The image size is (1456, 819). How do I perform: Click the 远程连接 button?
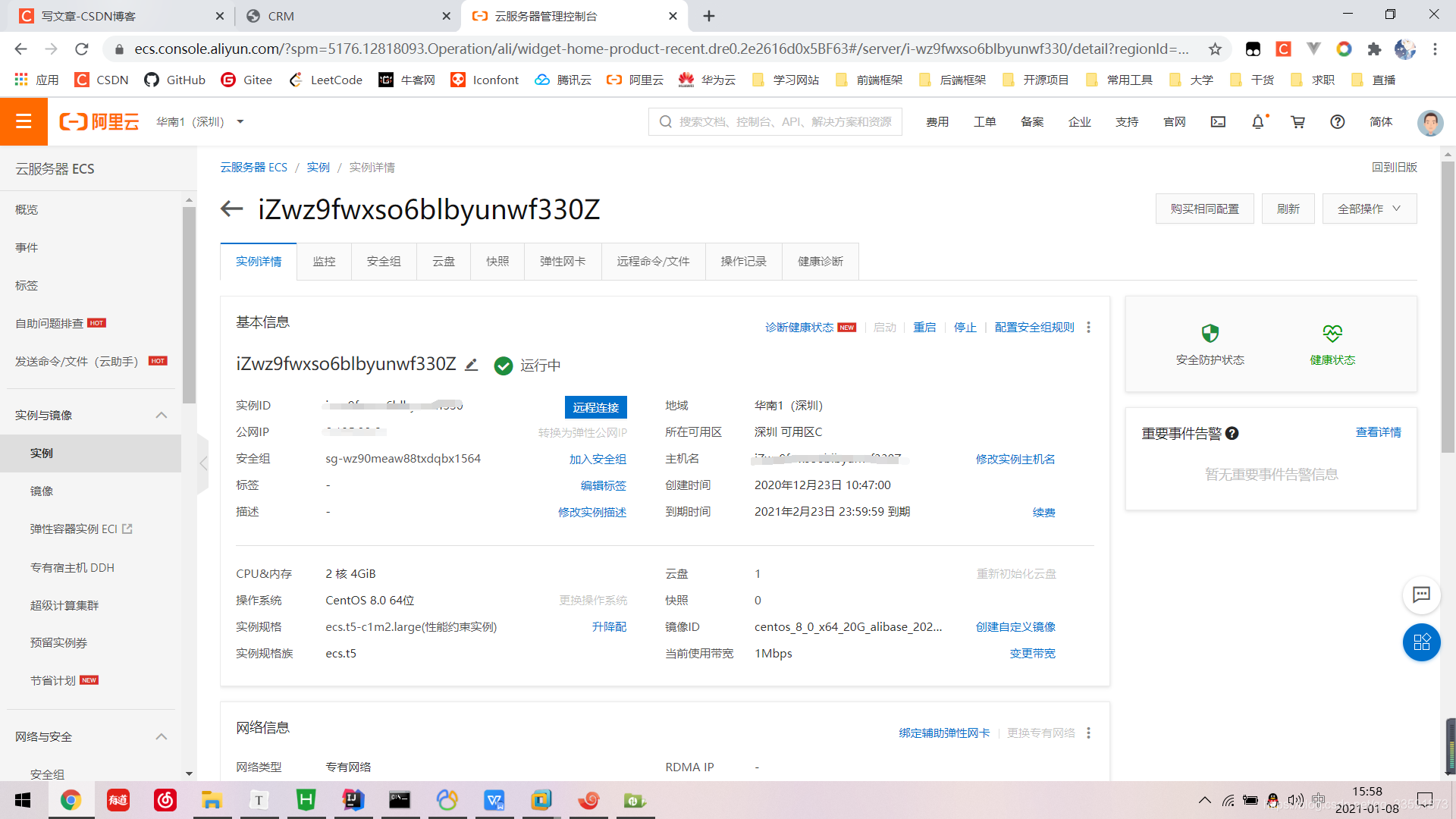[595, 407]
